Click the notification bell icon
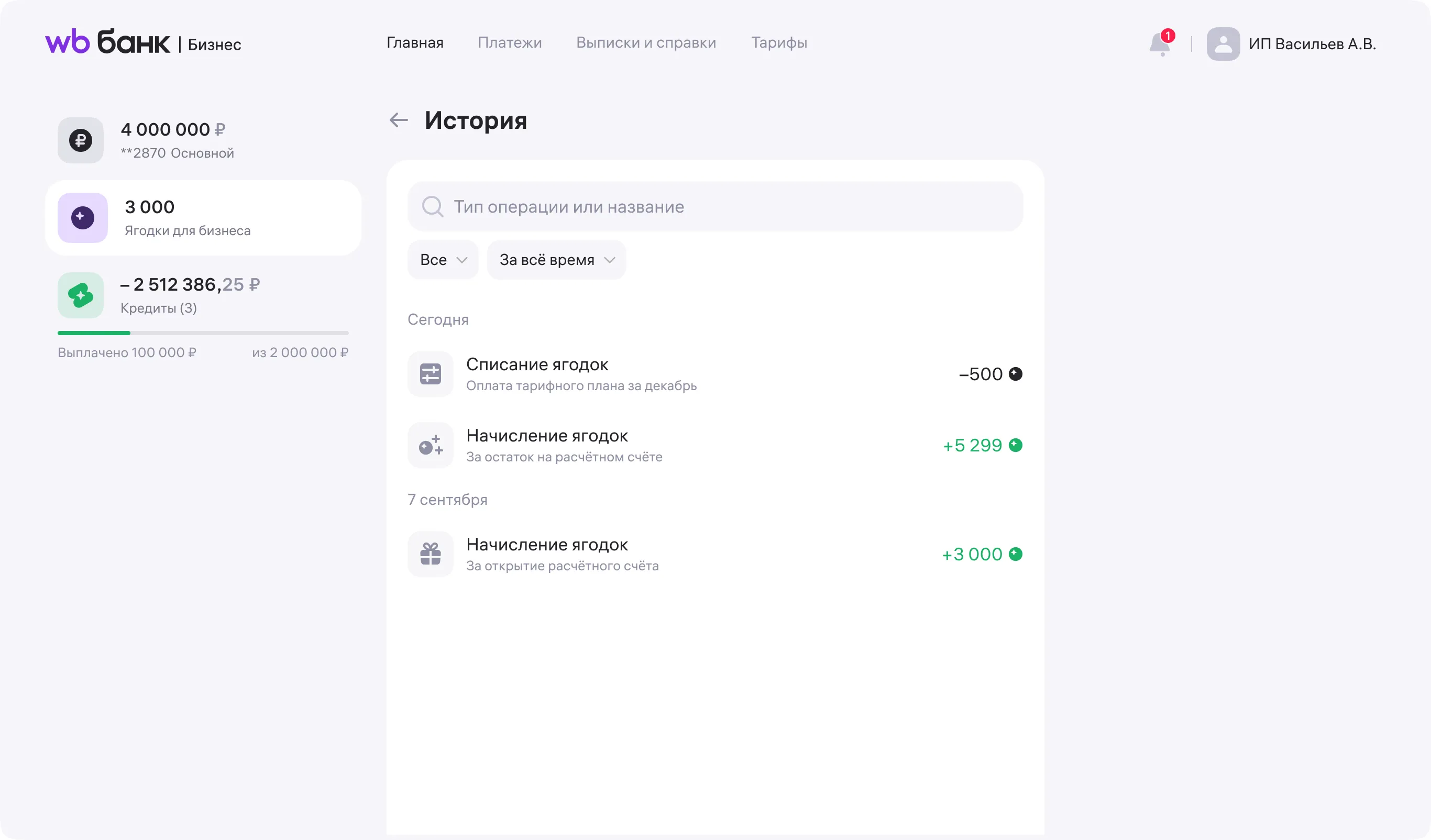 (x=1160, y=43)
